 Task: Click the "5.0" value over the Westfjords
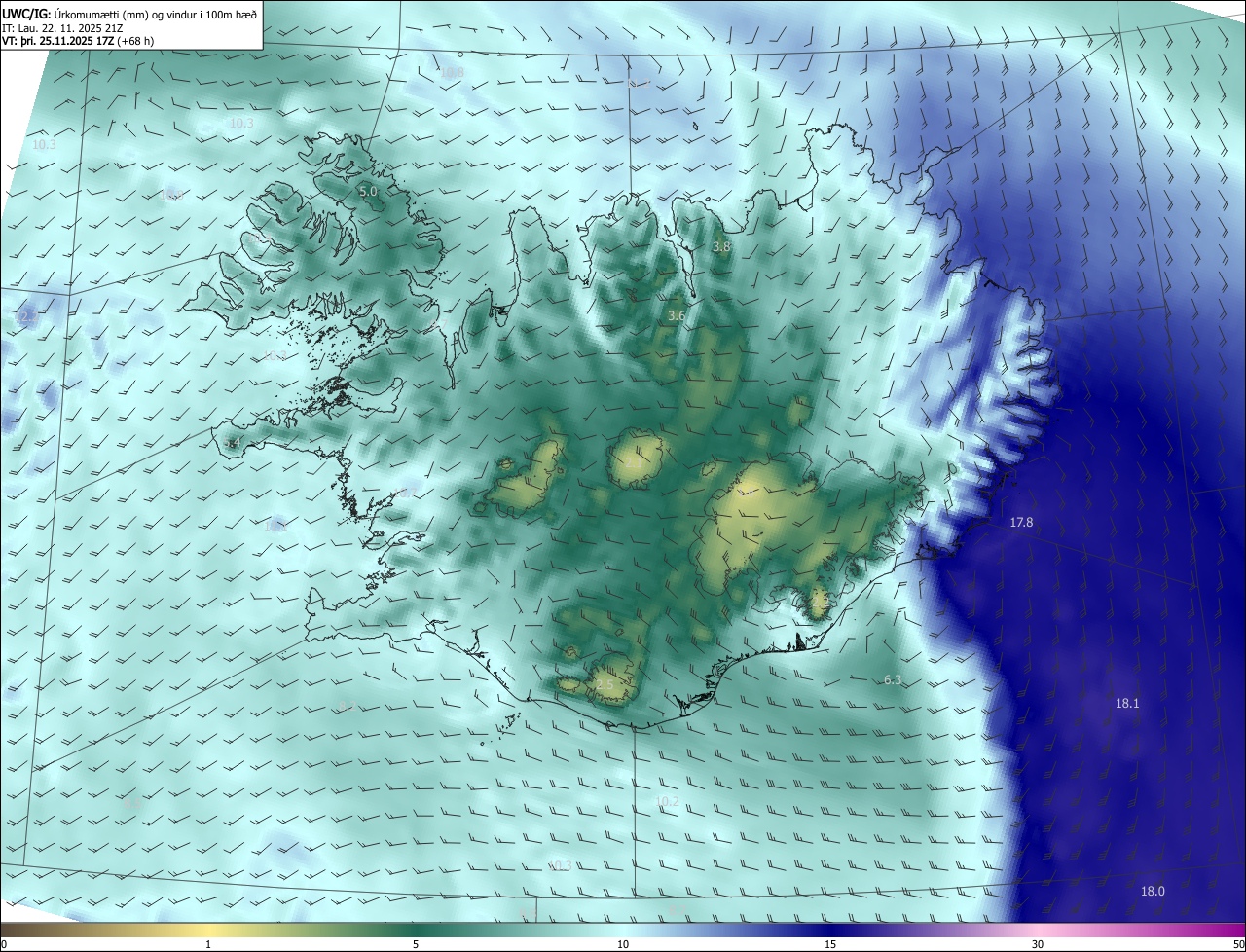click(x=368, y=192)
